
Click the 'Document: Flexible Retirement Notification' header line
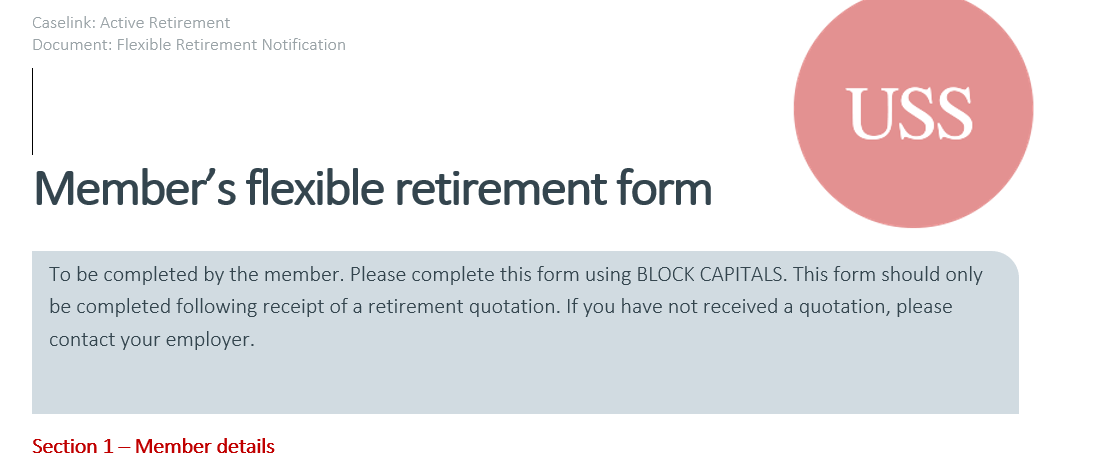pyautogui.click(x=189, y=45)
